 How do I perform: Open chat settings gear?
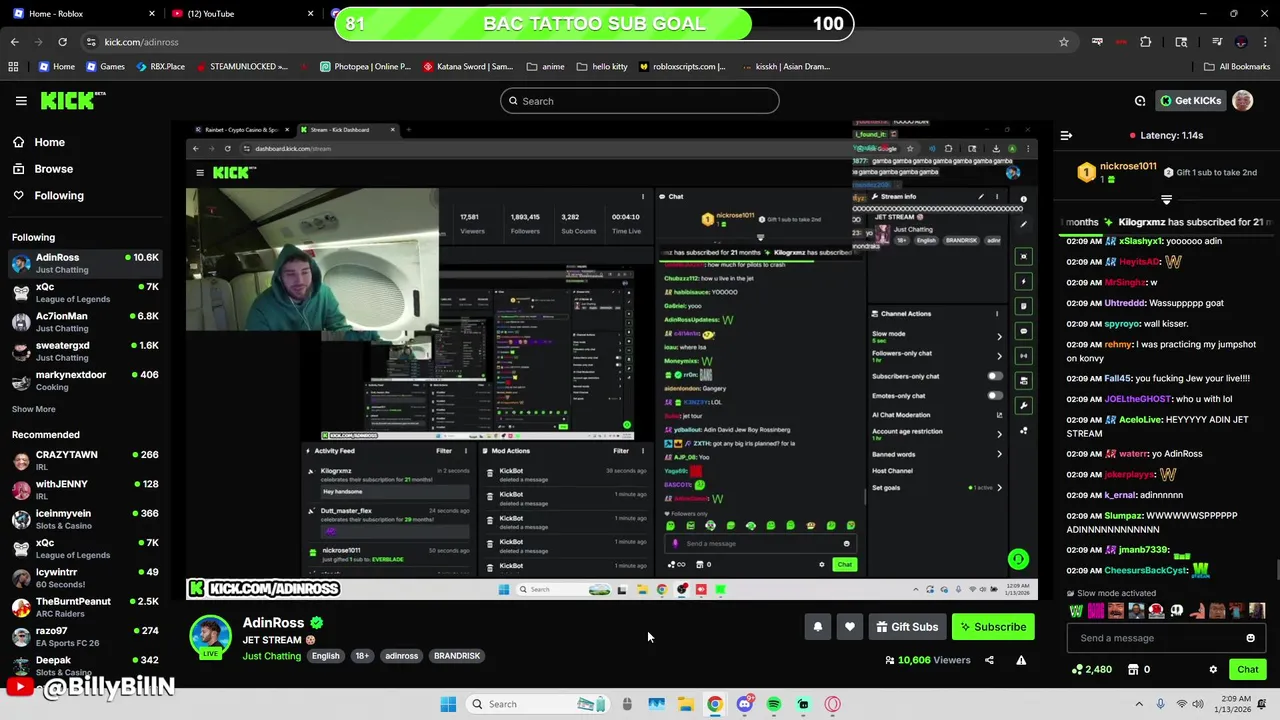(1213, 670)
